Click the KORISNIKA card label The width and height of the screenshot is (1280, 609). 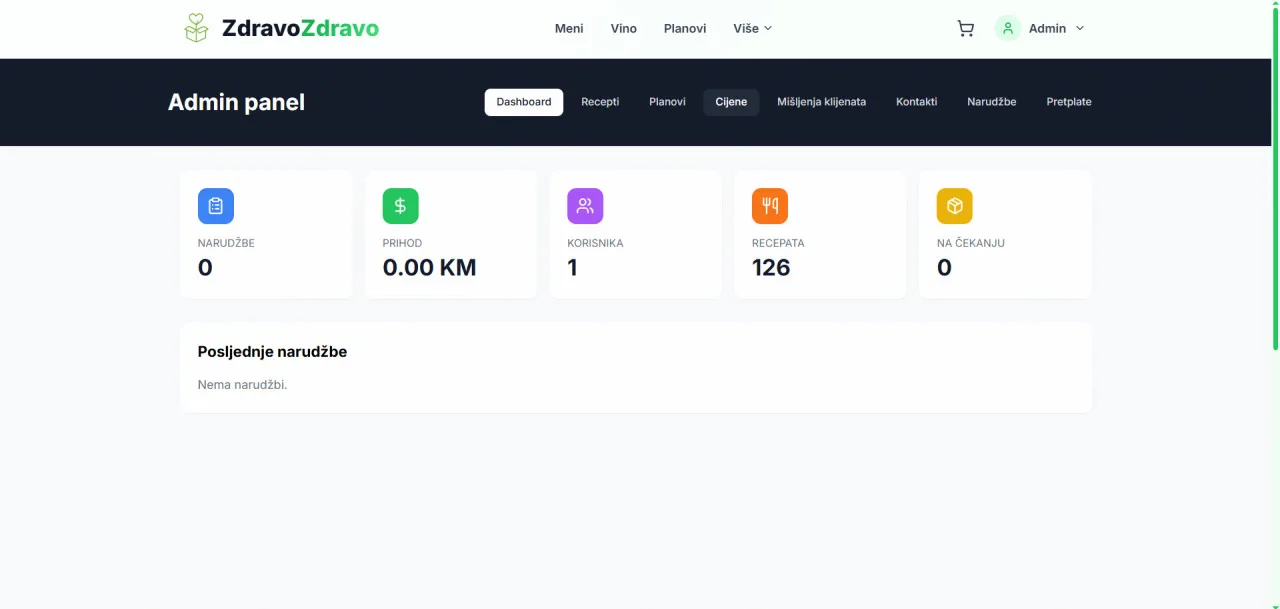click(595, 243)
